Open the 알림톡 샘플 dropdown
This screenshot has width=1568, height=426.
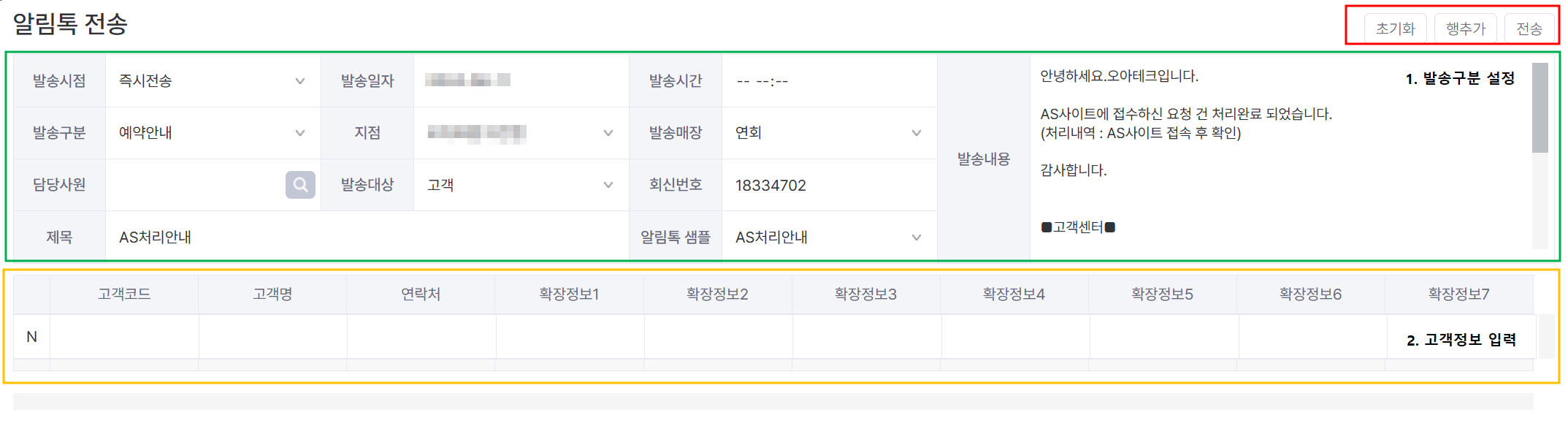click(828, 237)
